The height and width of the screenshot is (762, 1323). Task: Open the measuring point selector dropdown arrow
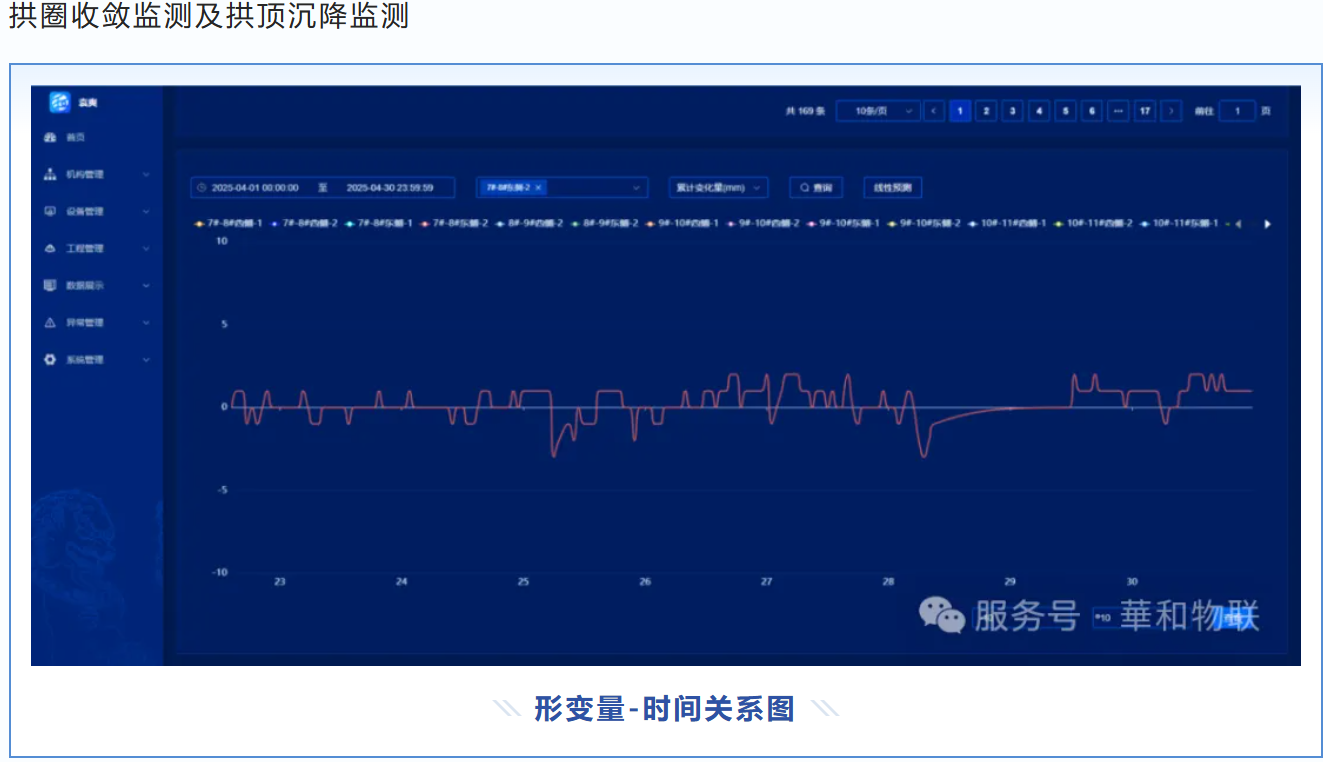pyautogui.click(x=637, y=187)
